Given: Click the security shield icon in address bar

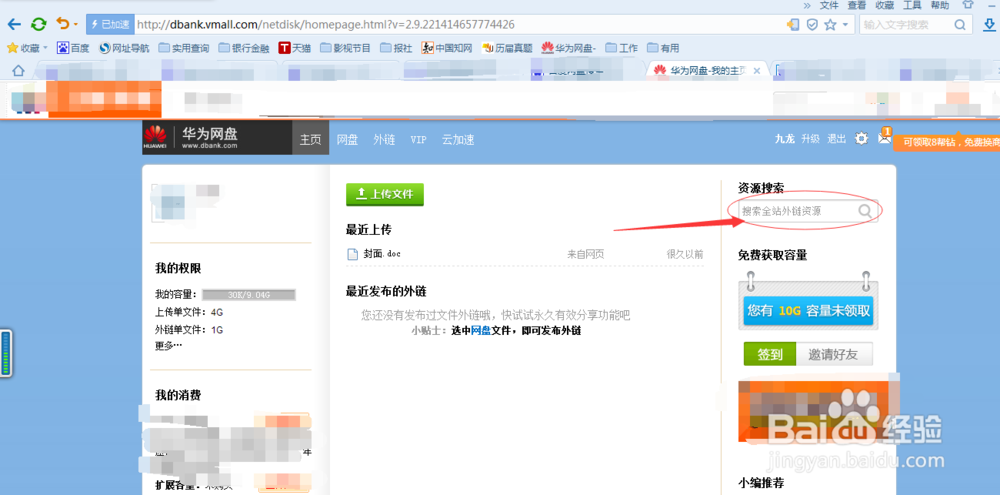Looking at the screenshot, I should 812,25.
